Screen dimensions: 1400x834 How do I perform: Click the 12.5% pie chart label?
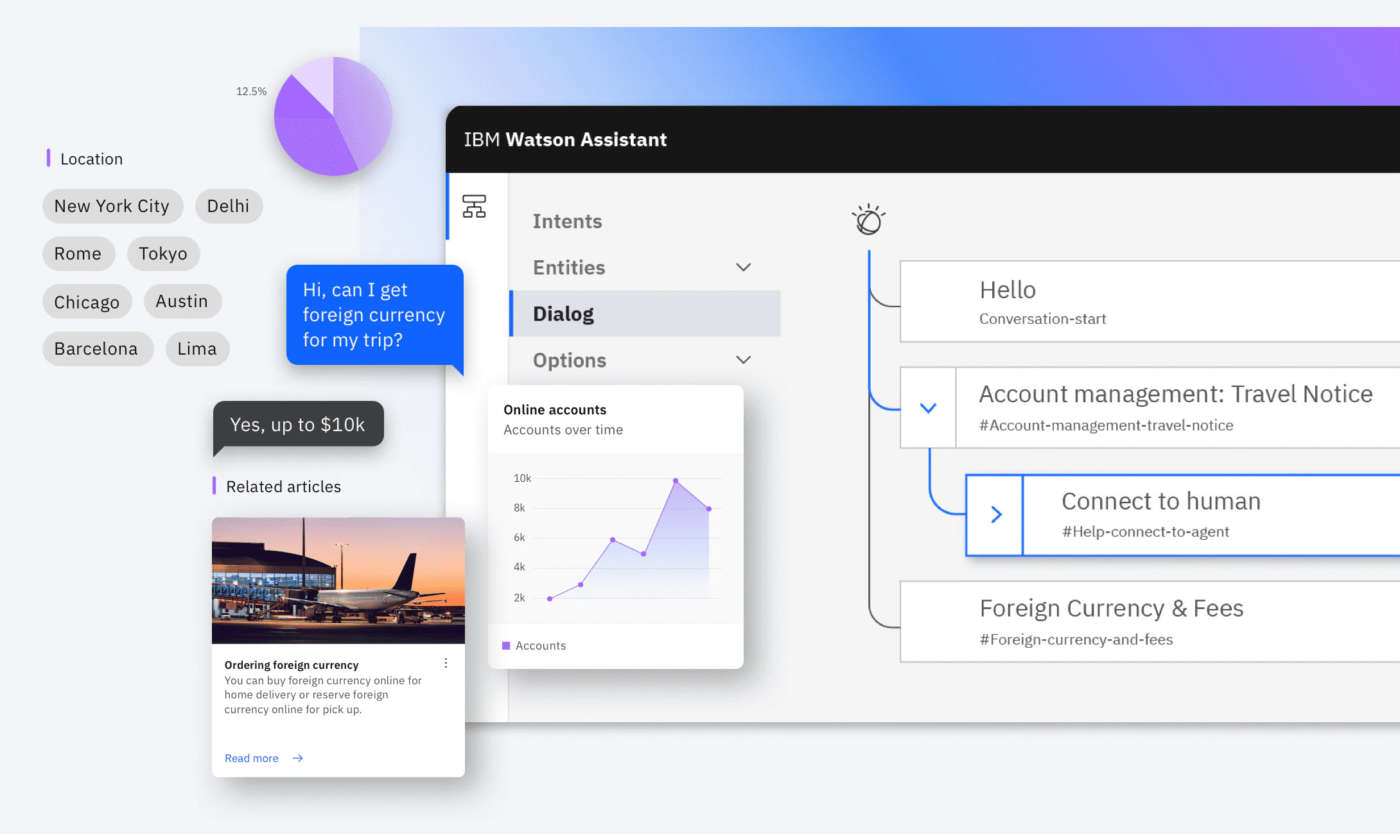pos(251,91)
